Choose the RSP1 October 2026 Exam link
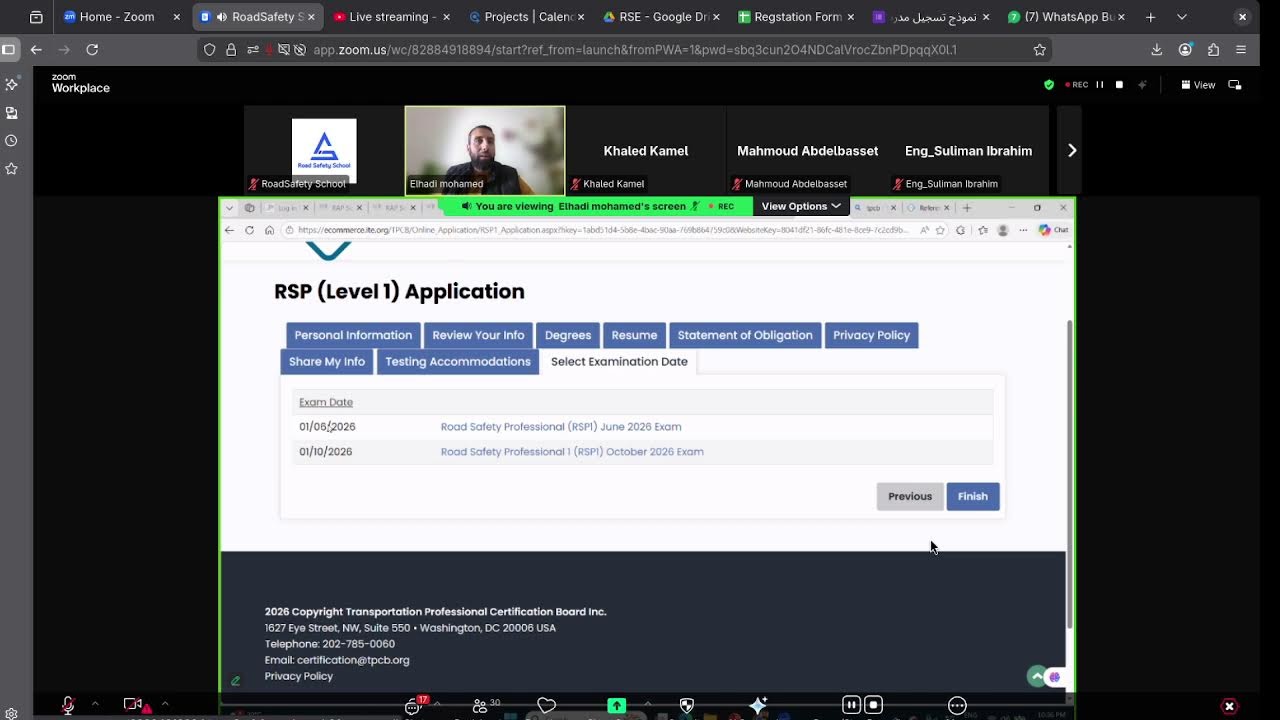Screen dimensions: 1280x720 coord(572,452)
